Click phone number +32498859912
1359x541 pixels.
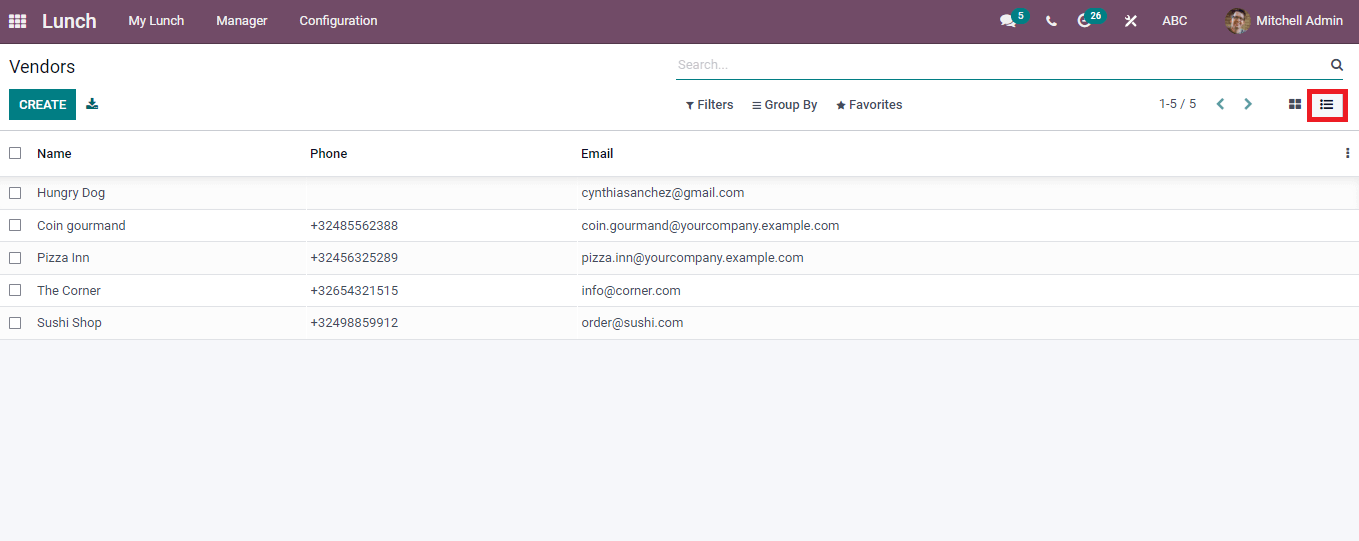coord(354,323)
